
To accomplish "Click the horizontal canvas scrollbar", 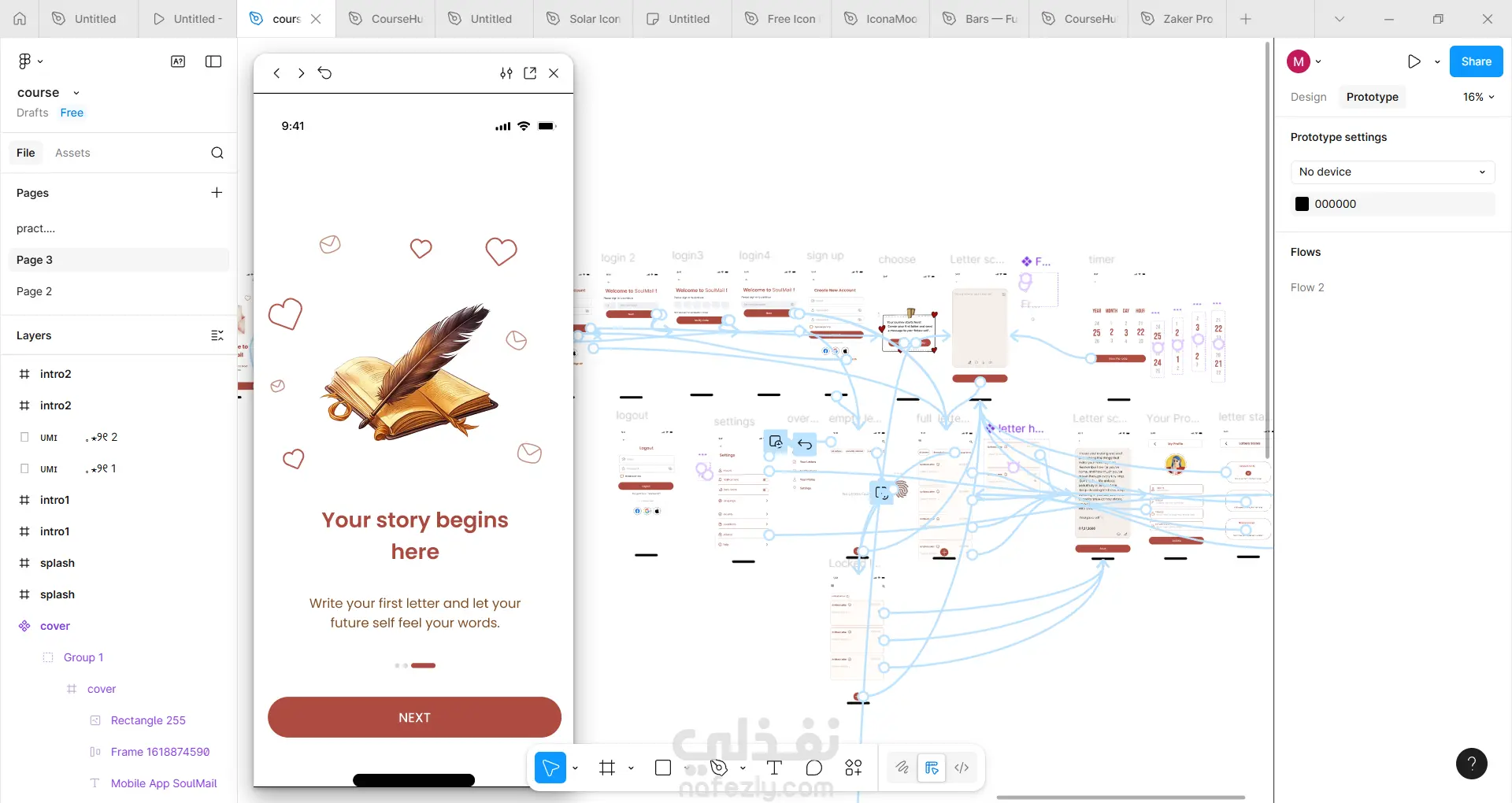I will click(1121, 797).
